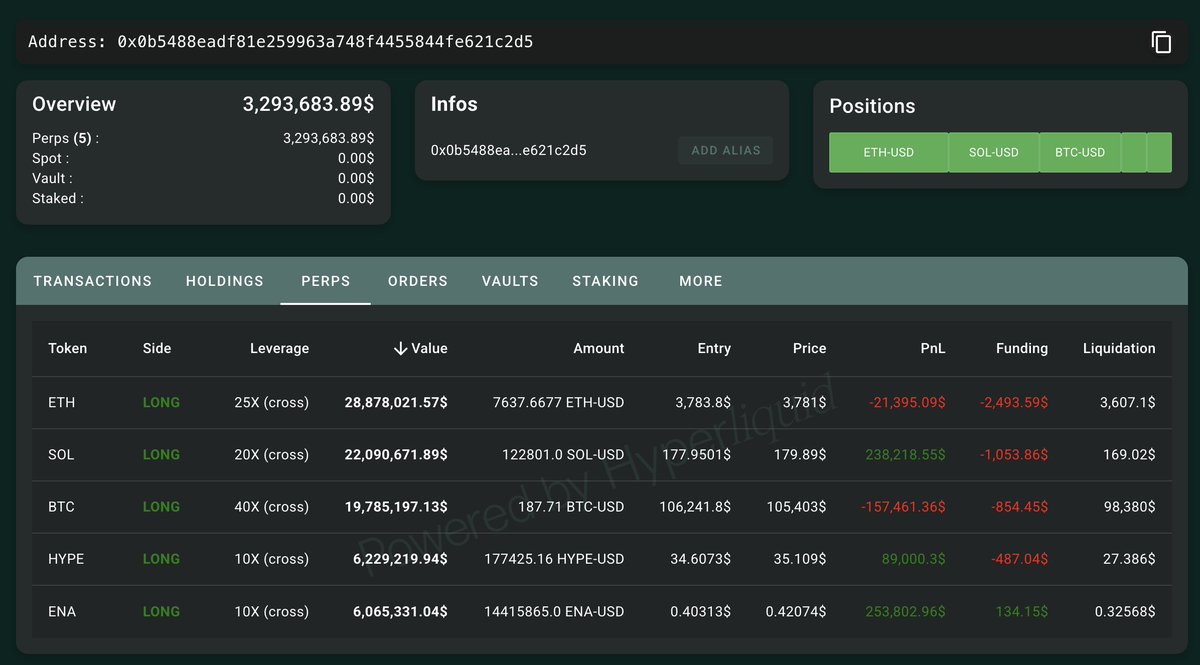Click the ENA PnL 253,802.96$

coord(905,610)
